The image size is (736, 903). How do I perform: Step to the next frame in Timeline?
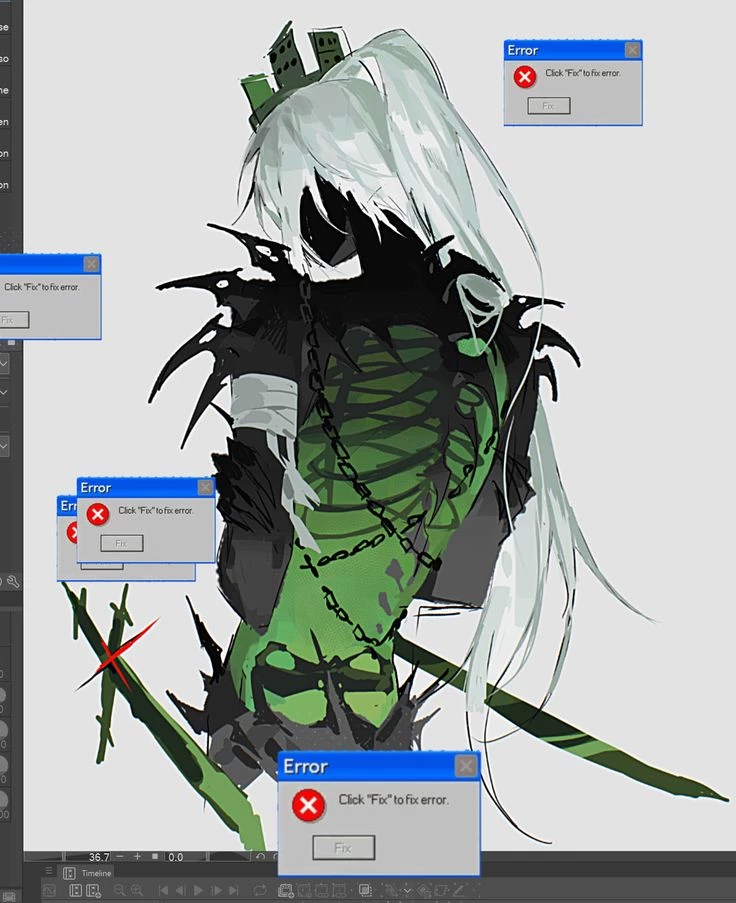point(216,890)
